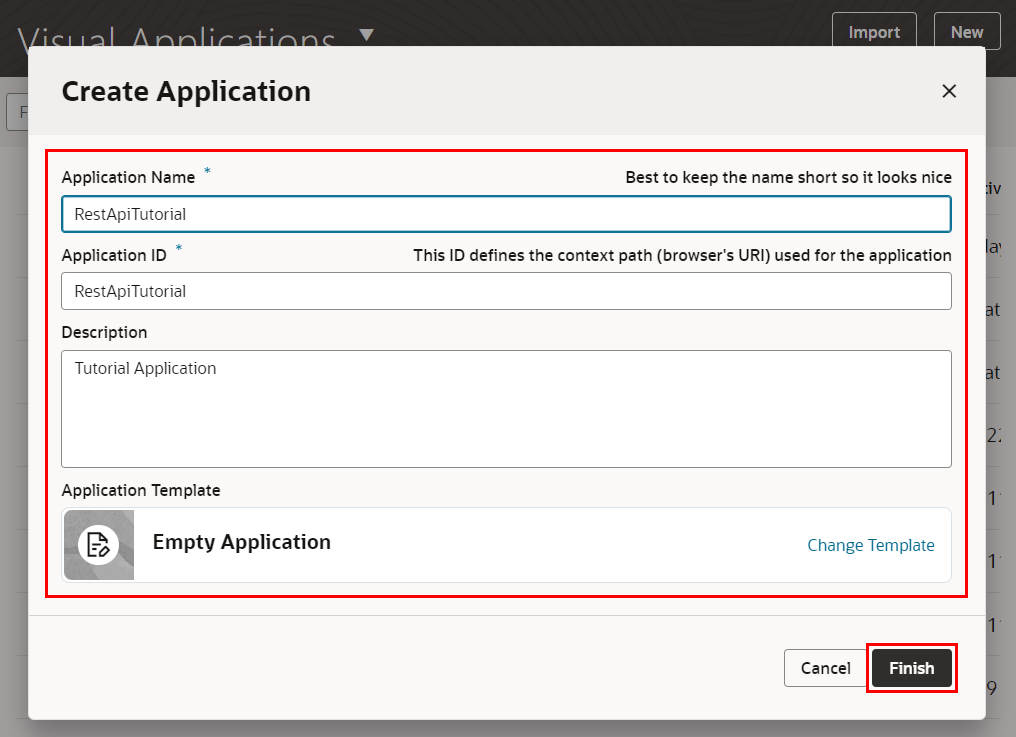Click the hint about keeping name short

[788, 177]
